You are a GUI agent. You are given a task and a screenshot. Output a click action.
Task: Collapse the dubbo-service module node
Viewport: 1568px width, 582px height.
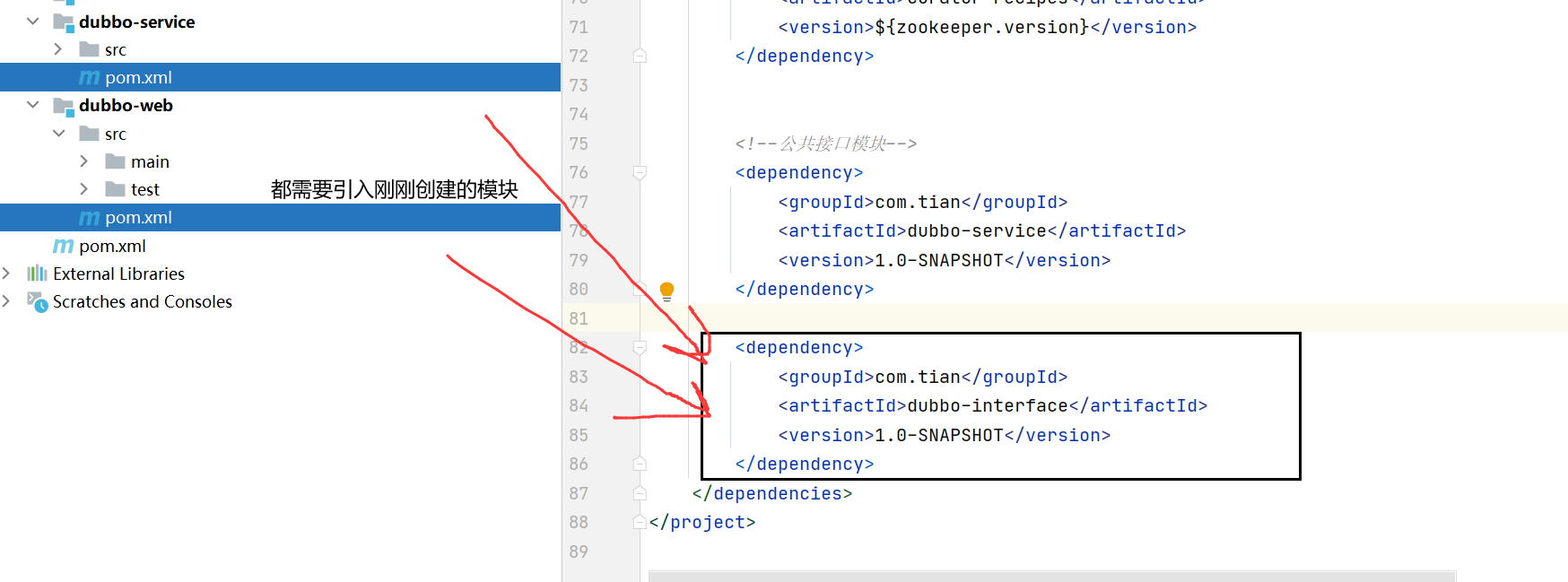[x=33, y=21]
